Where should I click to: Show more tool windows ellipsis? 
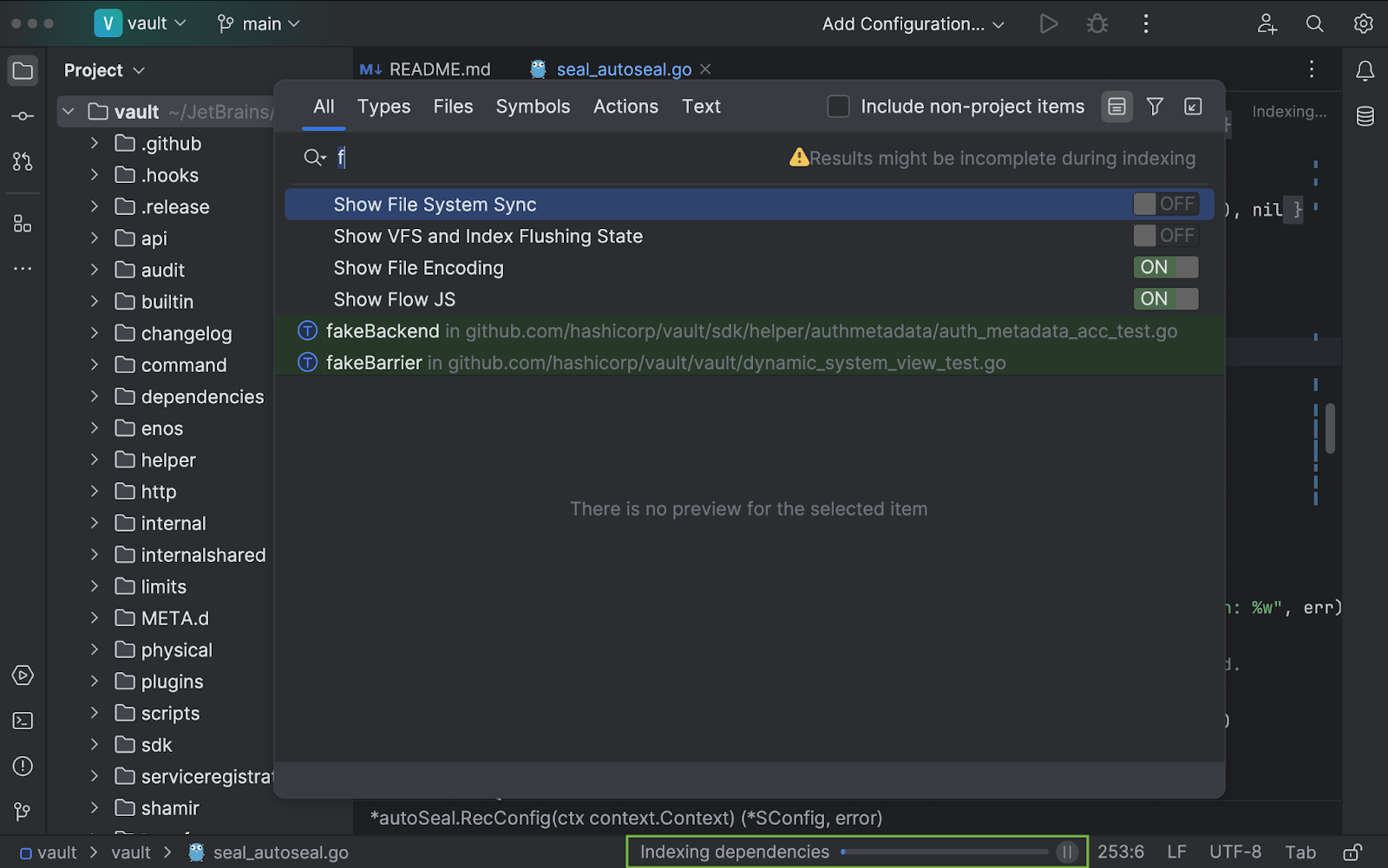pos(23,269)
